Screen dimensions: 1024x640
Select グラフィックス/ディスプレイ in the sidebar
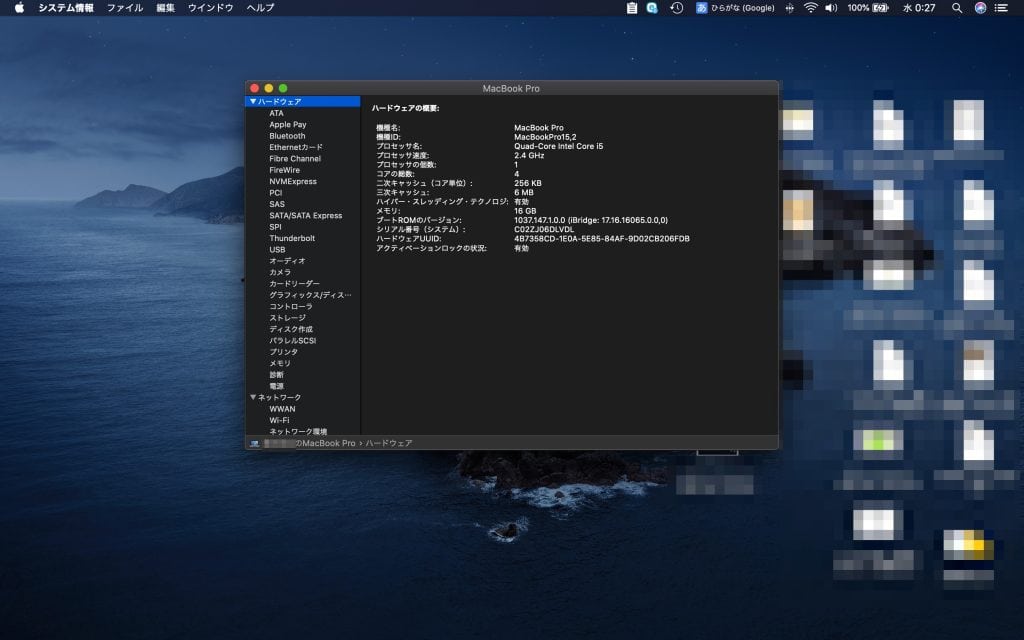click(310, 295)
